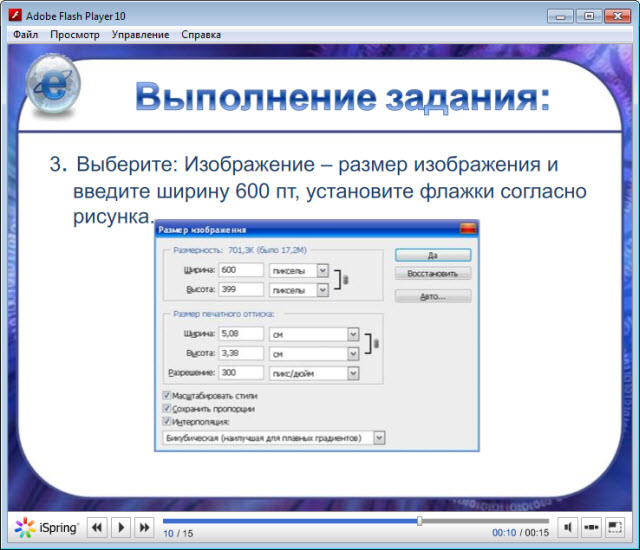Maximize the Flash Player window
The height and width of the screenshot is (550, 640).
[589, 16]
